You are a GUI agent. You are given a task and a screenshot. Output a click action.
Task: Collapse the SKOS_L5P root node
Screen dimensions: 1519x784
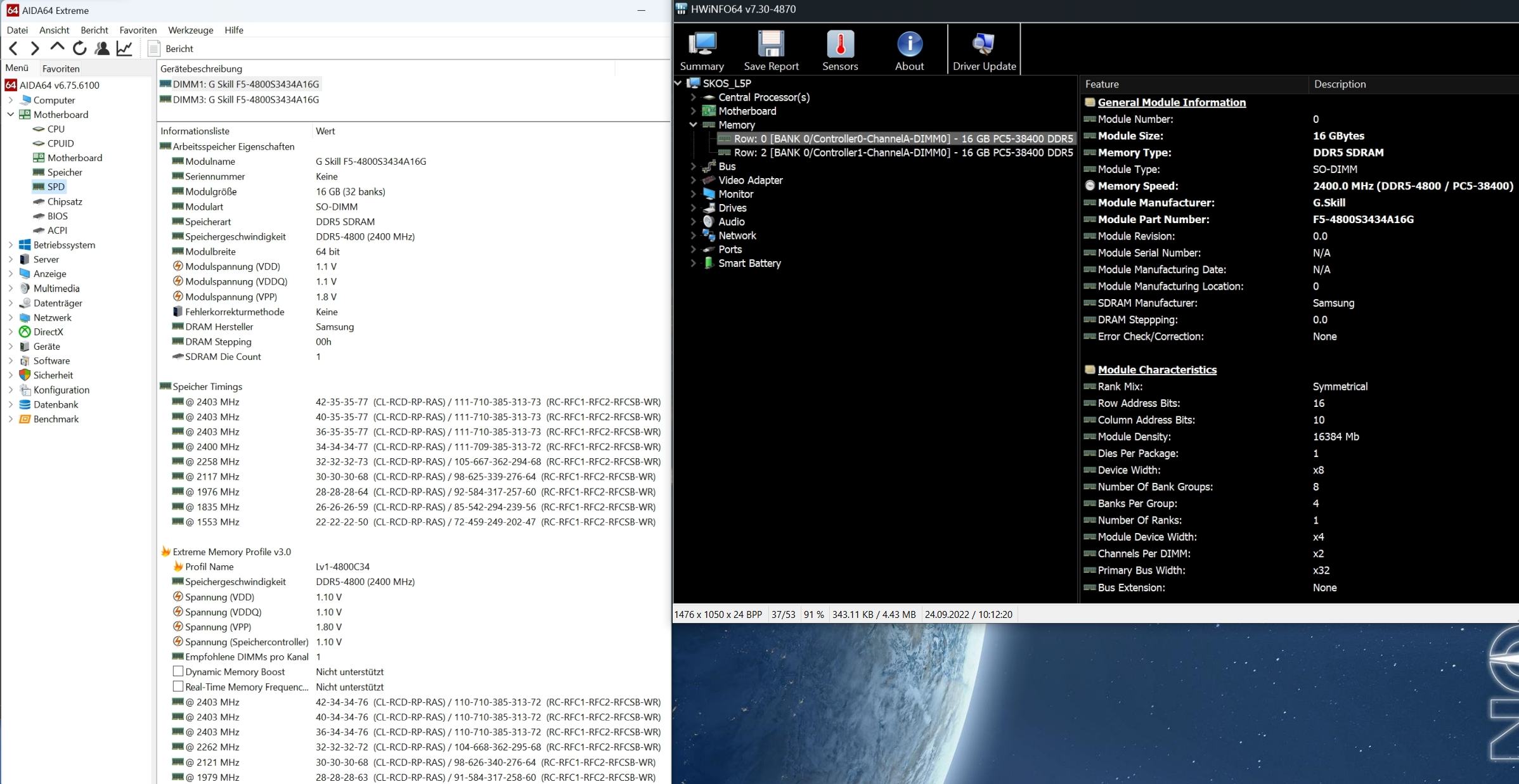point(678,83)
